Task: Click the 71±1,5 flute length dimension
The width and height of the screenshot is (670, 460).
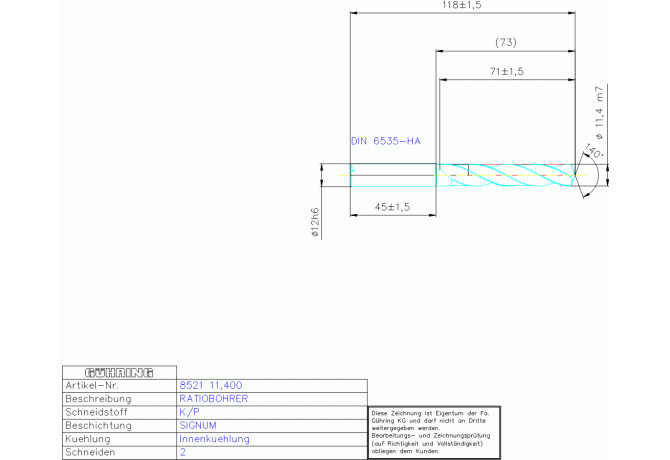Action: (x=506, y=72)
